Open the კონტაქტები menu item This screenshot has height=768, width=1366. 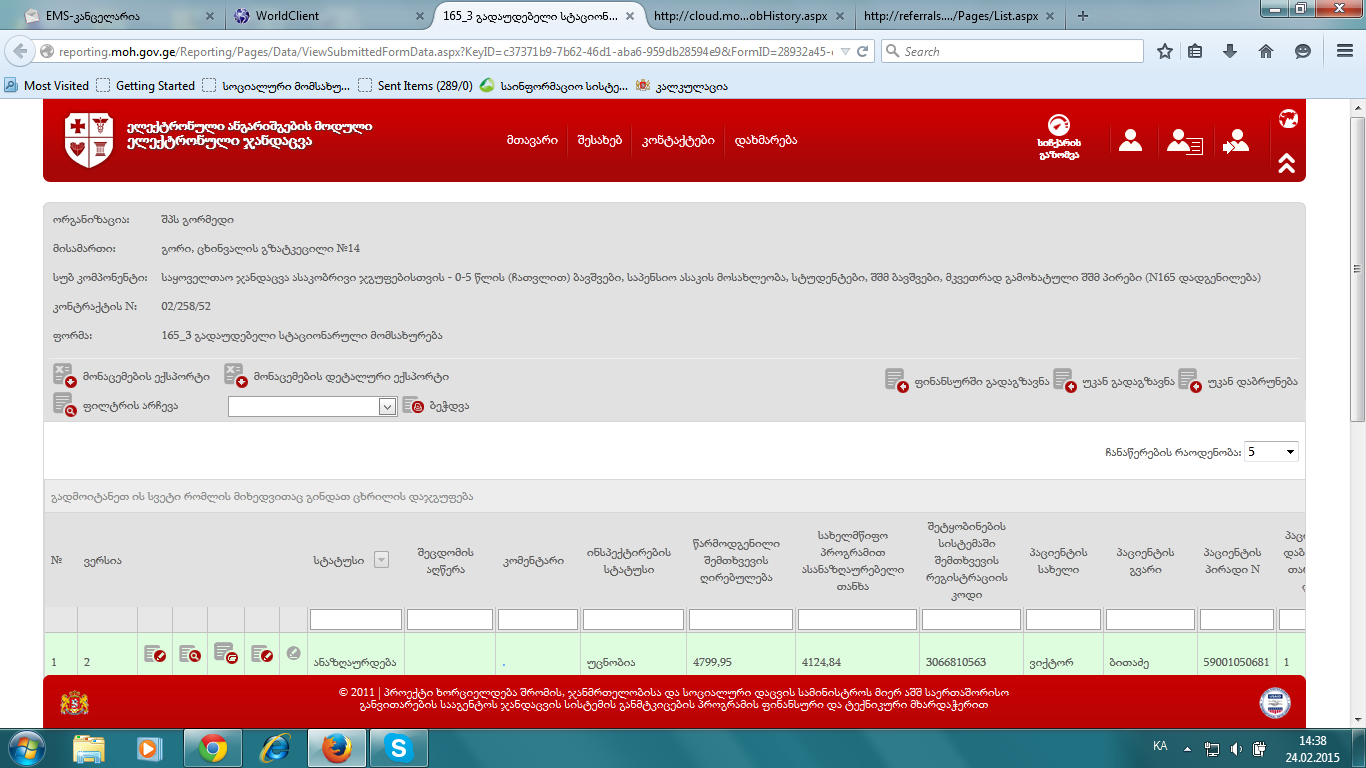pos(678,140)
